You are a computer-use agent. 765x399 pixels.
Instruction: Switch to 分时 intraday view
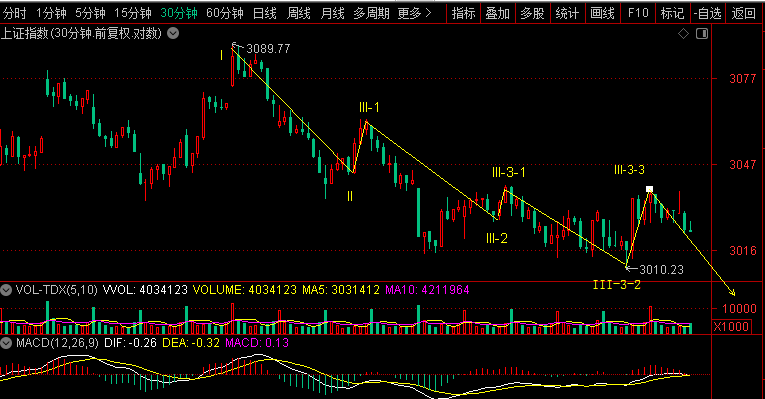click(x=14, y=13)
